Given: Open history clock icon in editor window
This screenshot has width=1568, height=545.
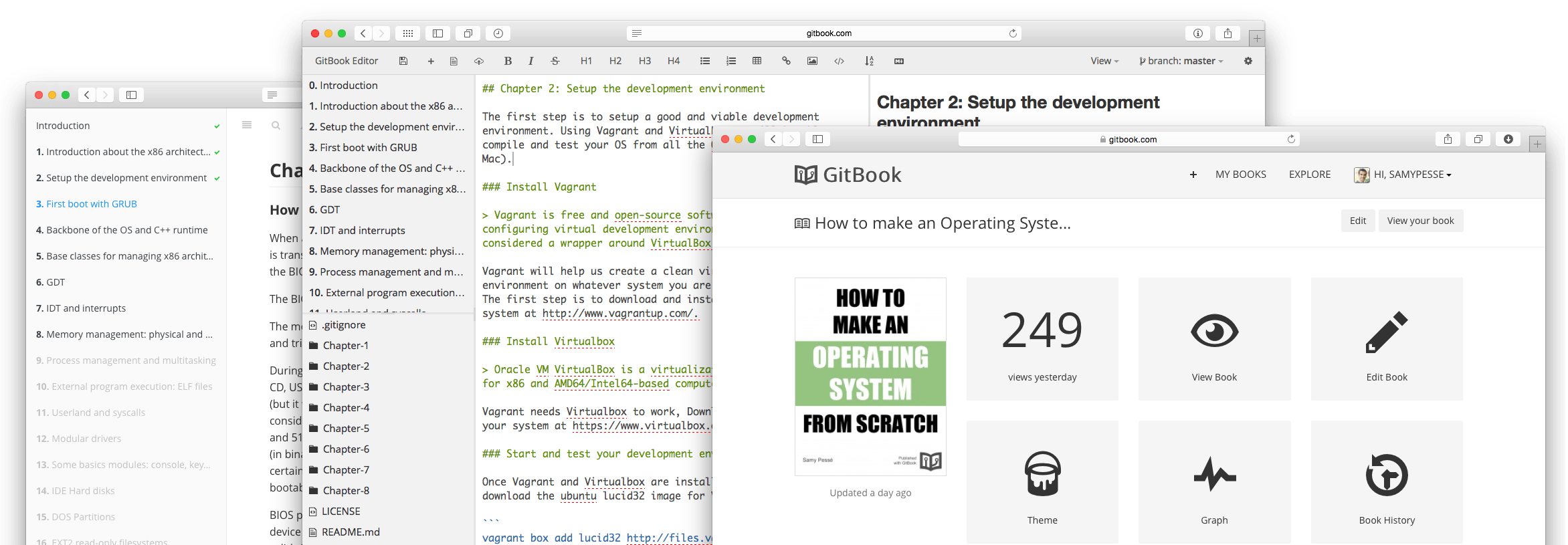Looking at the screenshot, I should pos(498,33).
